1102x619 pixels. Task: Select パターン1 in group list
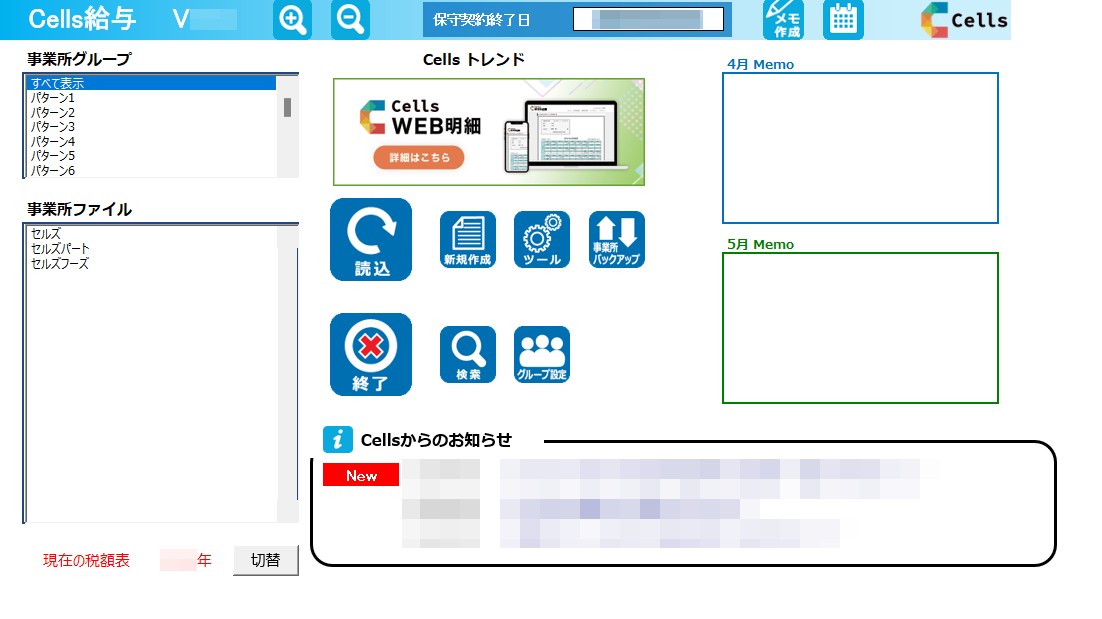coord(151,98)
